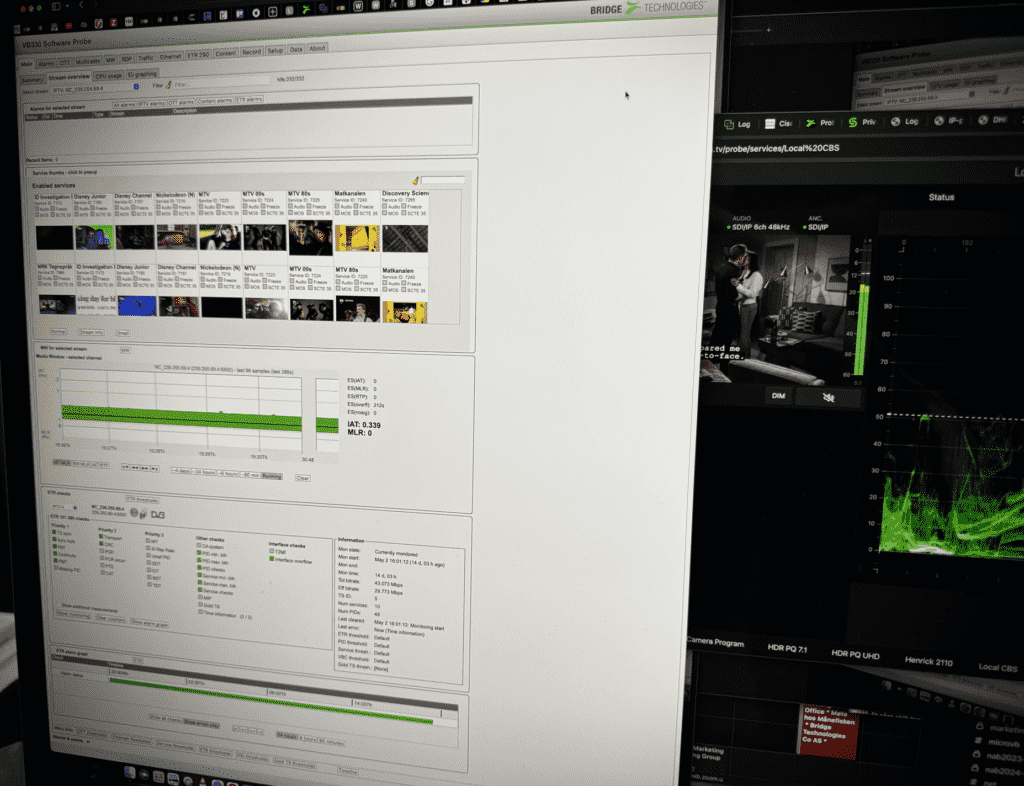The width and height of the screenshot is (1024, 786).
Task: Click the green ETR alarm status timeline bar
Action: click(271, 702)
